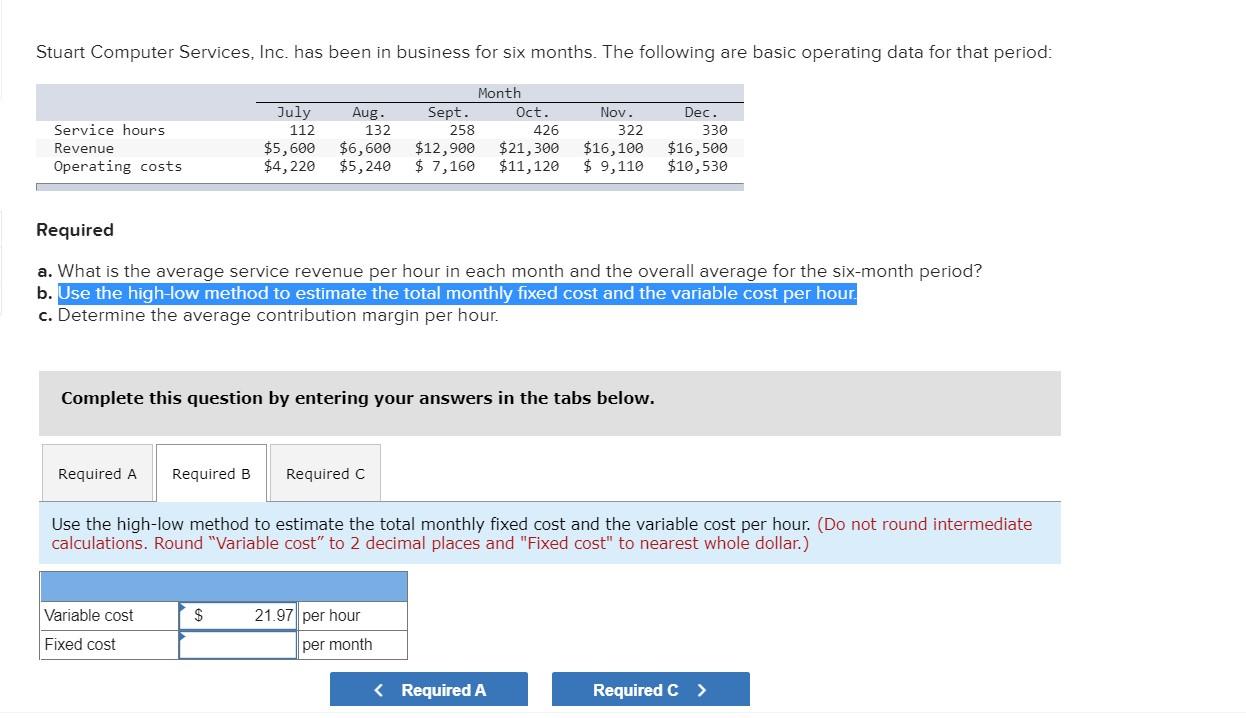Click the 'per month' unit label
1246x718 pixels.
coord(337,645)
